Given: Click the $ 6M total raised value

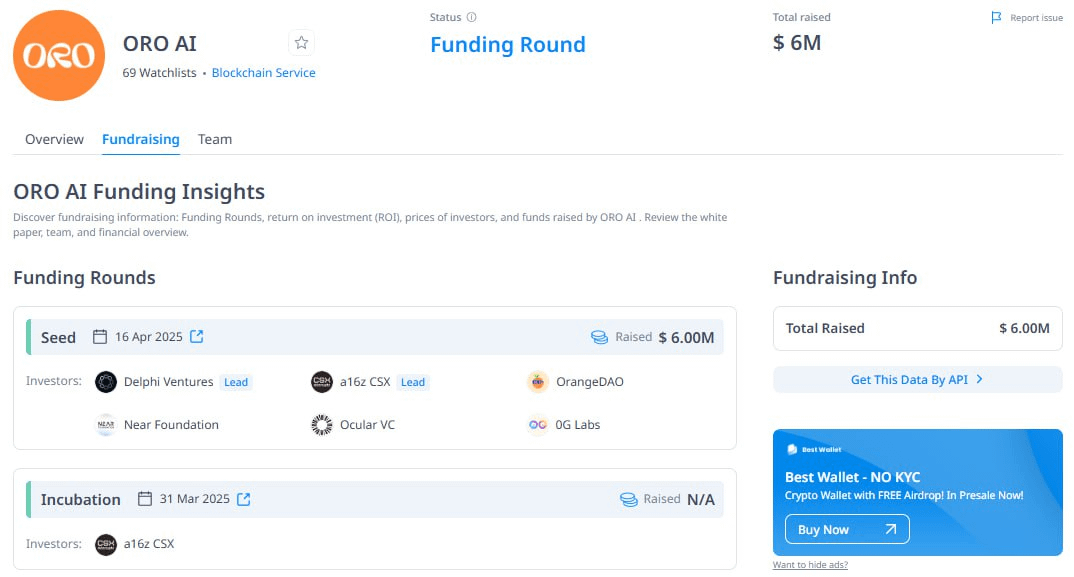Looking at the screenshot, I should click(797, 42).
